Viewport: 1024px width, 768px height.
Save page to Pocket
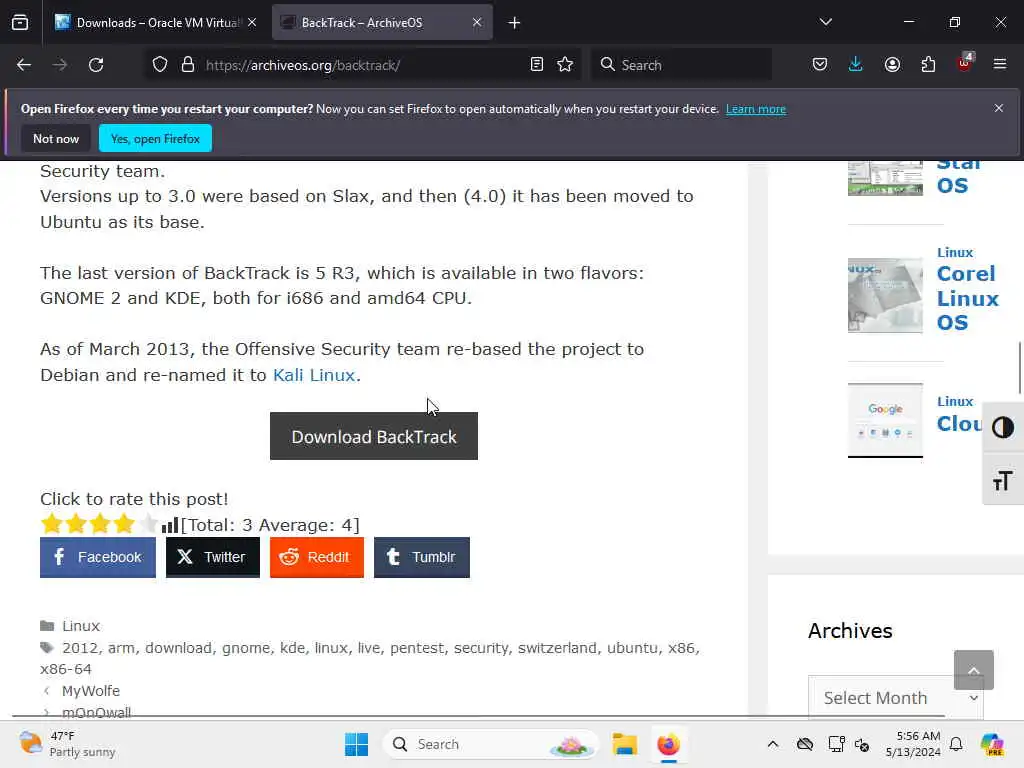point(820,65)
